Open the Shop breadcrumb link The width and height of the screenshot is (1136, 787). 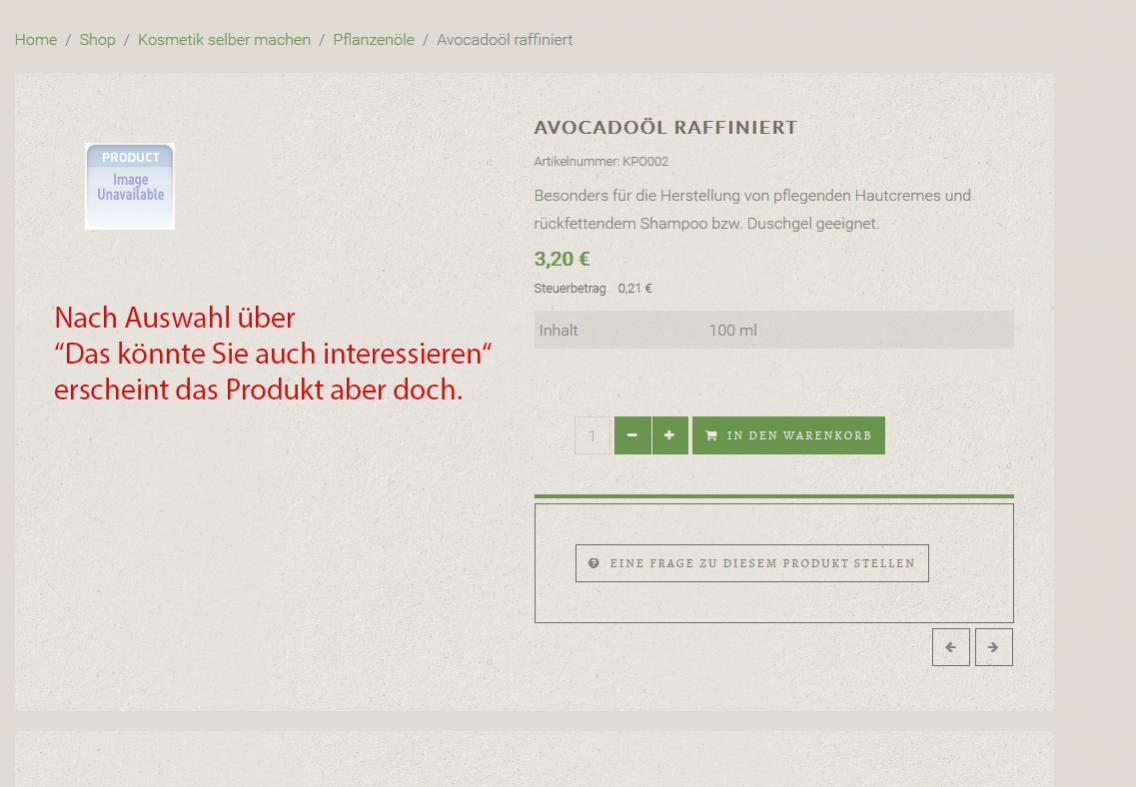click(97, 40)
